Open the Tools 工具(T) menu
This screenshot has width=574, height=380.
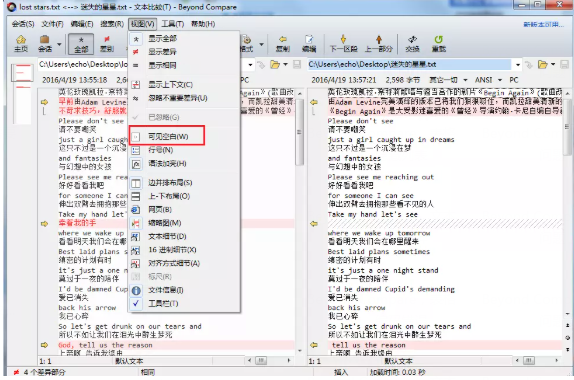(172, 24)
